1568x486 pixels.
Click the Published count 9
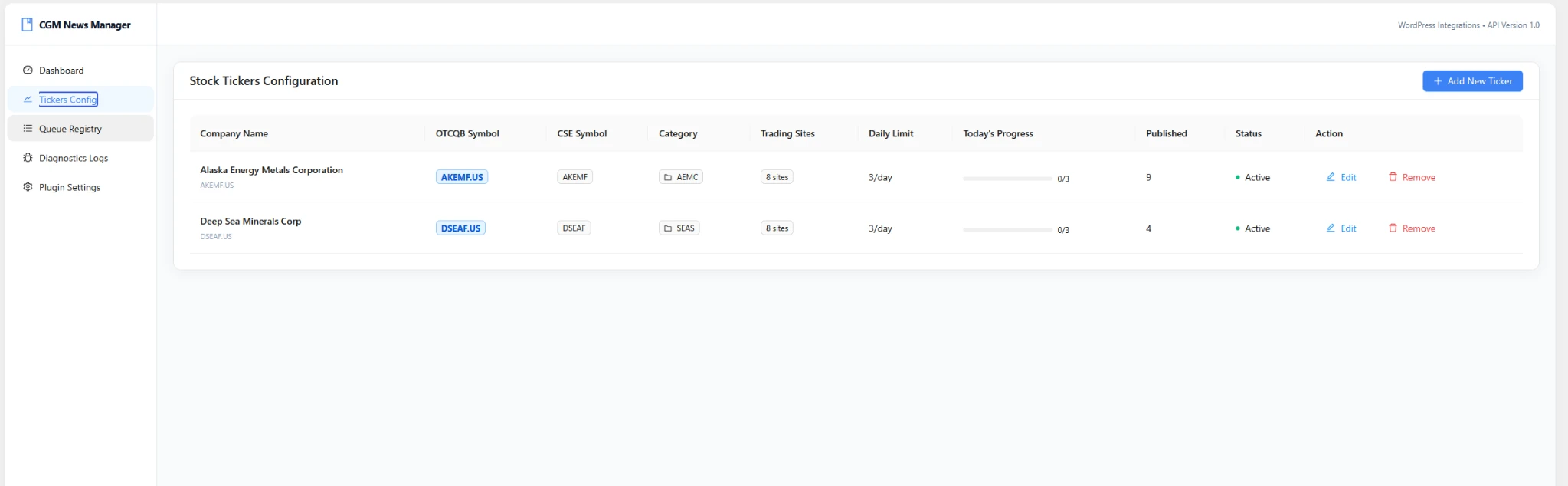point(1148,177)
